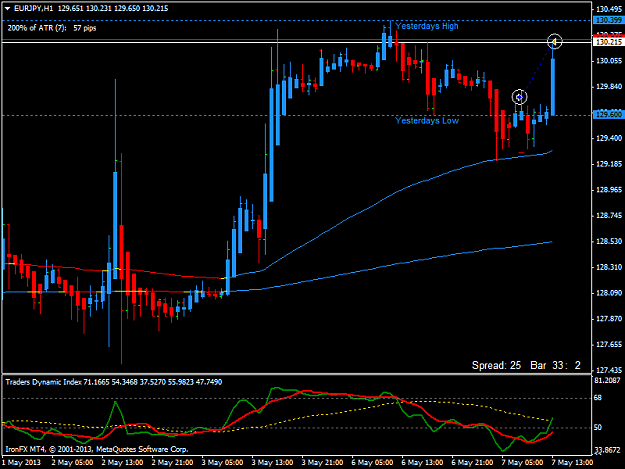
Task: Click the 127.655 price axis value
Action: click(x=609, y=344)
